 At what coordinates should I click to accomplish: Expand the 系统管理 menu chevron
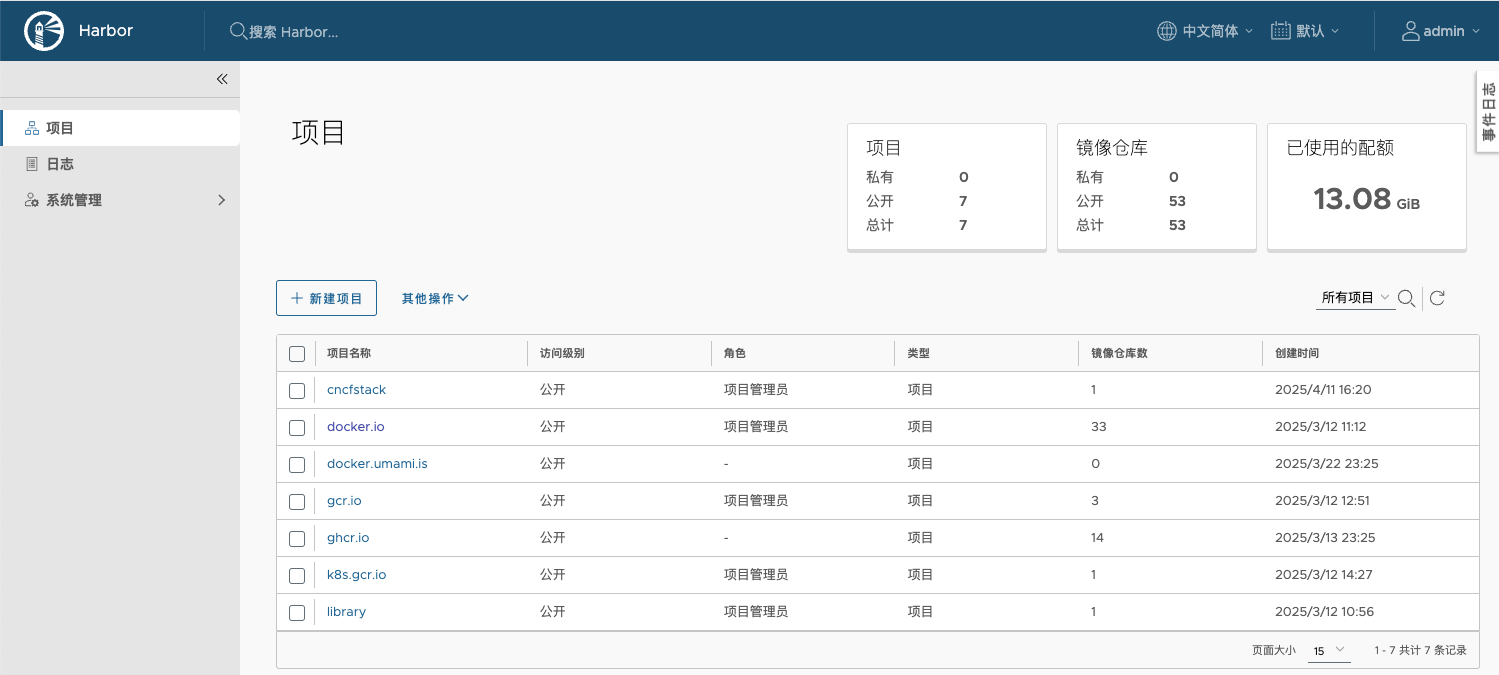click(222, 200)
